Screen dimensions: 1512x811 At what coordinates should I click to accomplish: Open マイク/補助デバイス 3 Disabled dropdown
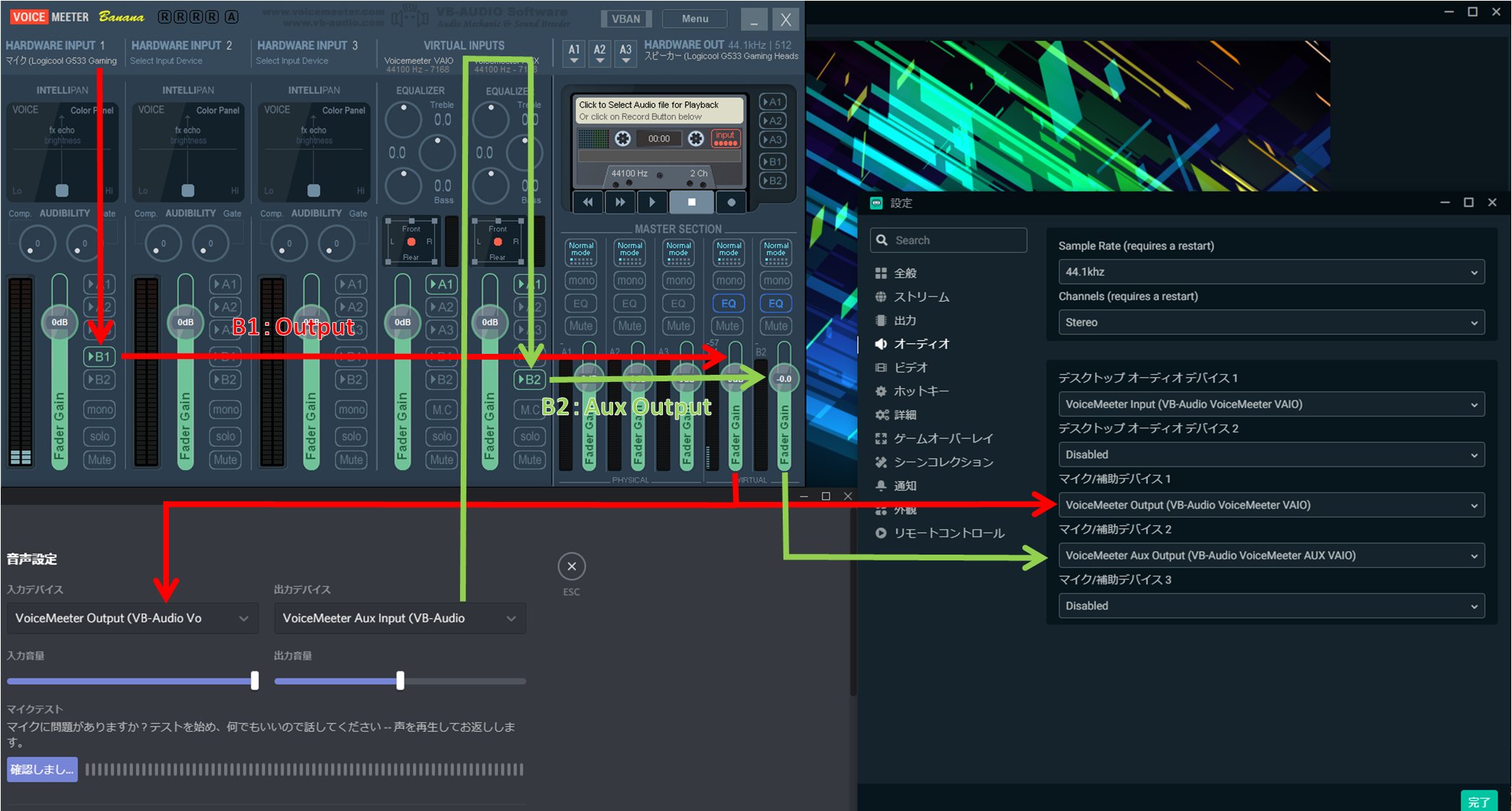(1271, 606)
